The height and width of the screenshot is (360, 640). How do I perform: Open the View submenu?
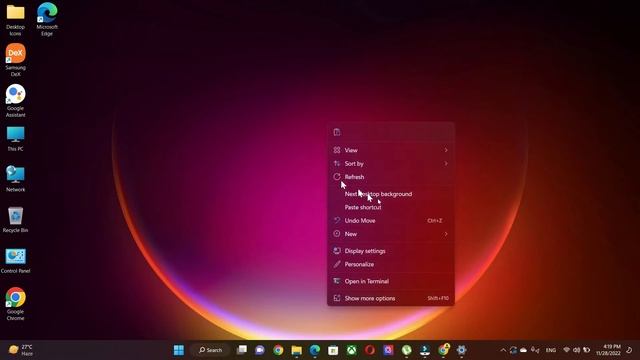point(391,150)
